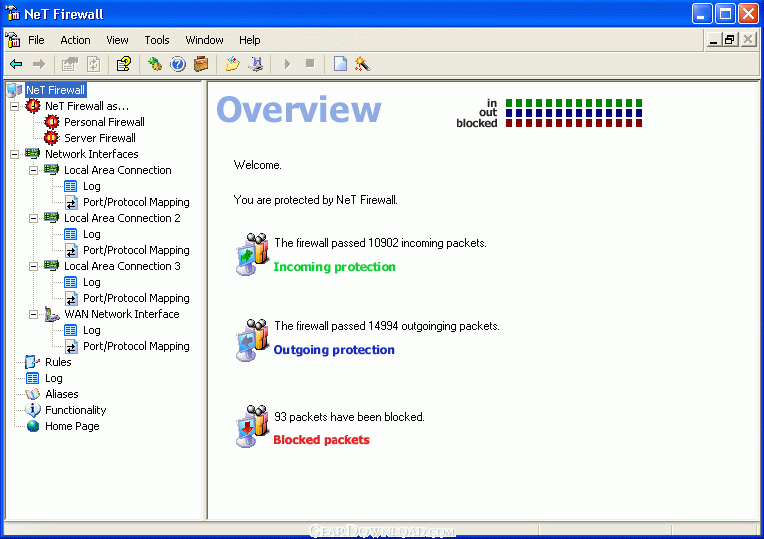Click the Outgoing protection computer icon

[252, 340]
